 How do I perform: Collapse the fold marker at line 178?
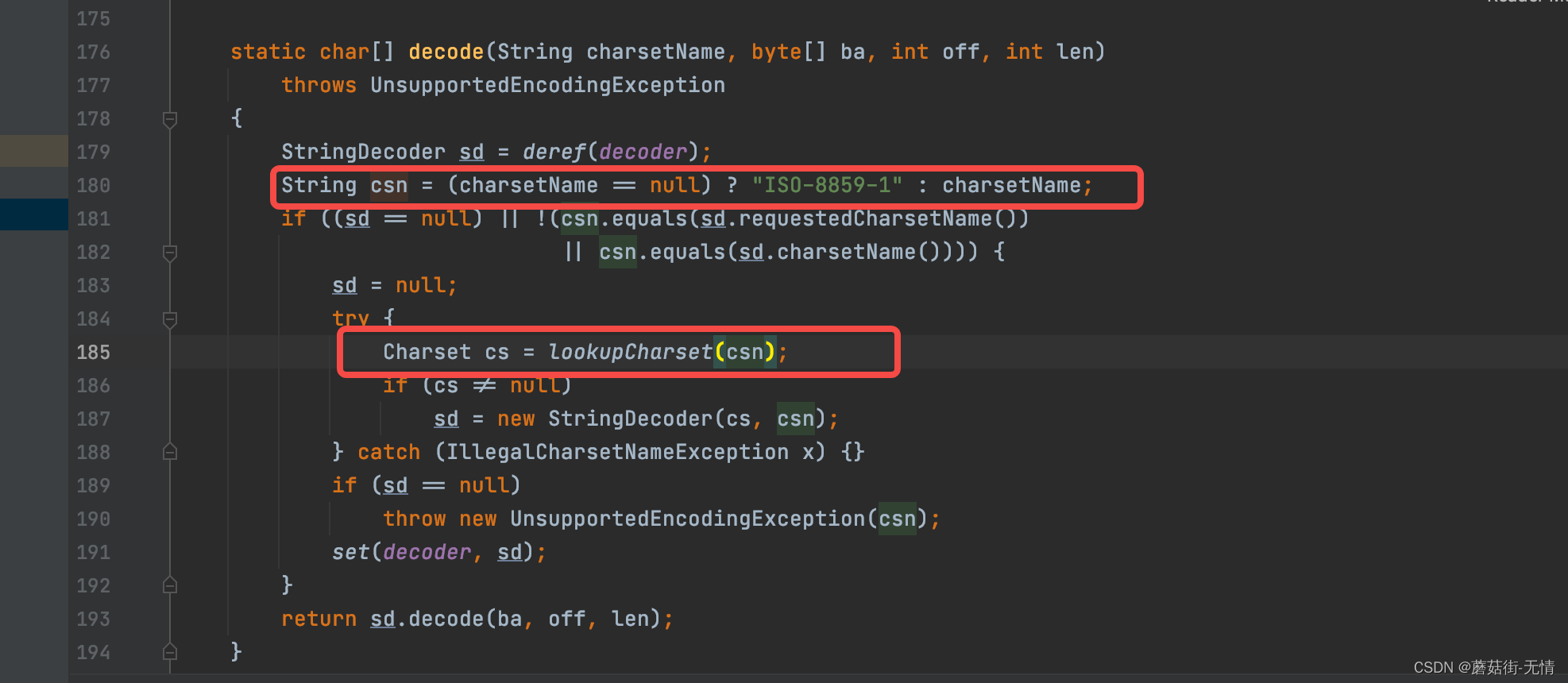tap(169, 119)
